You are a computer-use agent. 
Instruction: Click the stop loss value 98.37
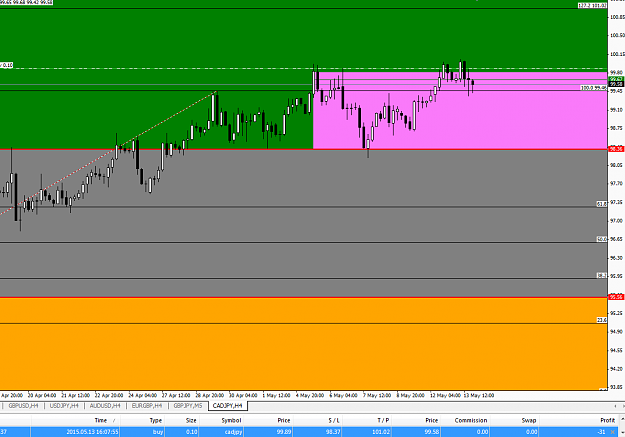pos(333,432)
